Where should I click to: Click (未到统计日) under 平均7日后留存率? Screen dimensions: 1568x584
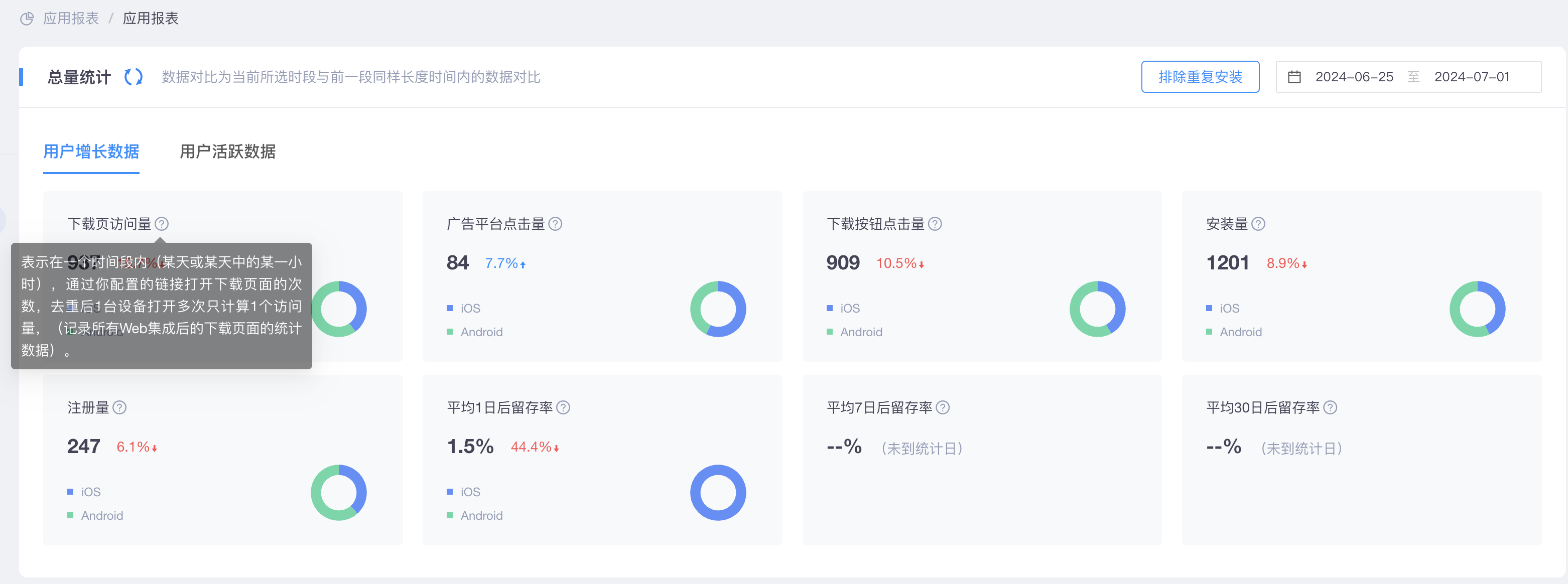point(922,449)
